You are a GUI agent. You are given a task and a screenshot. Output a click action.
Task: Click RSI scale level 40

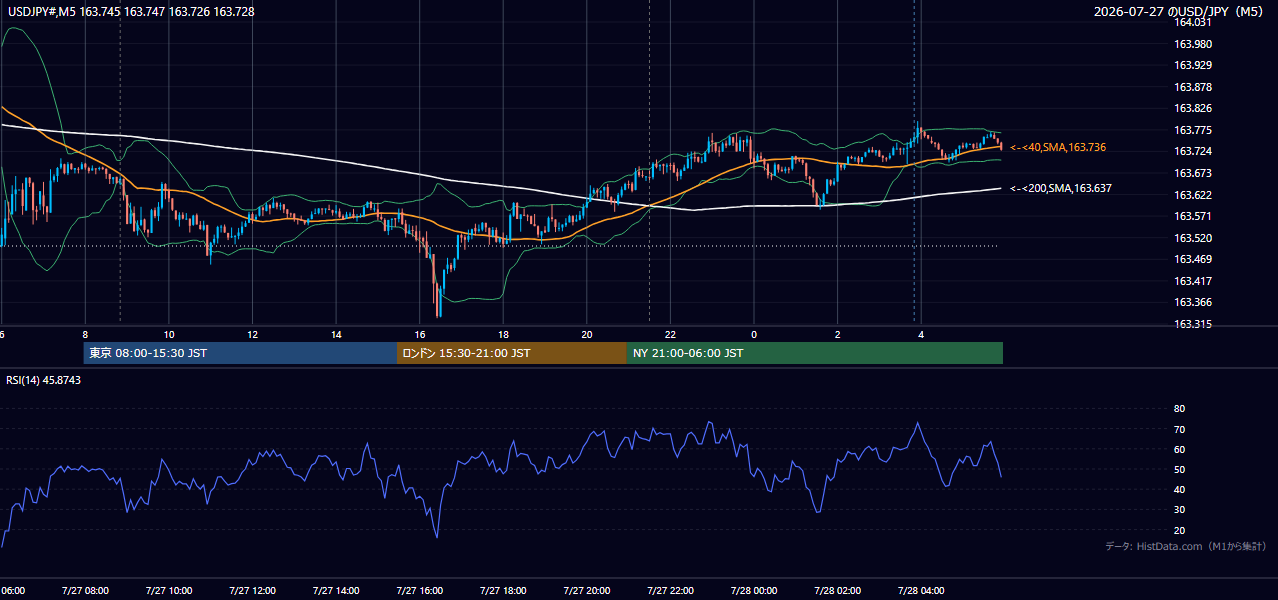(x=1179, y=489)
